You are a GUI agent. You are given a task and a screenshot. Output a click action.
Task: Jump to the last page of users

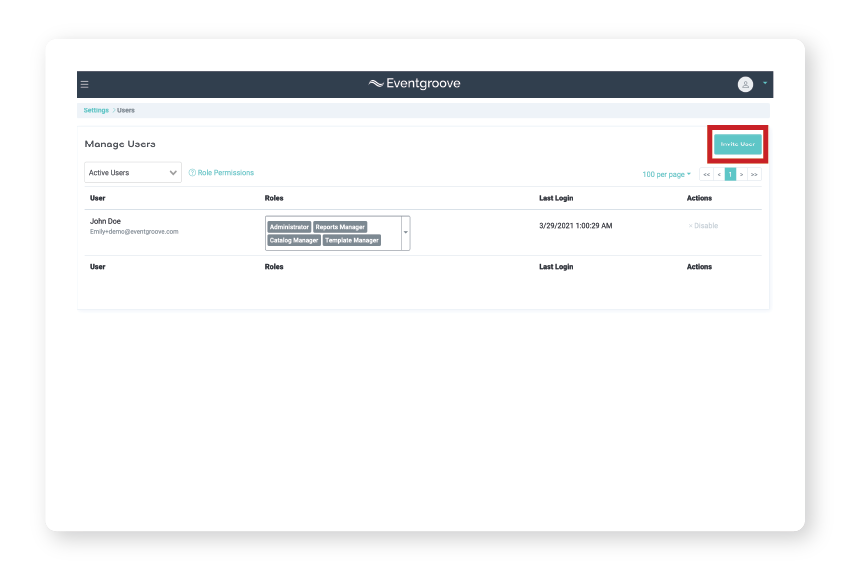[x=754, y=174]
